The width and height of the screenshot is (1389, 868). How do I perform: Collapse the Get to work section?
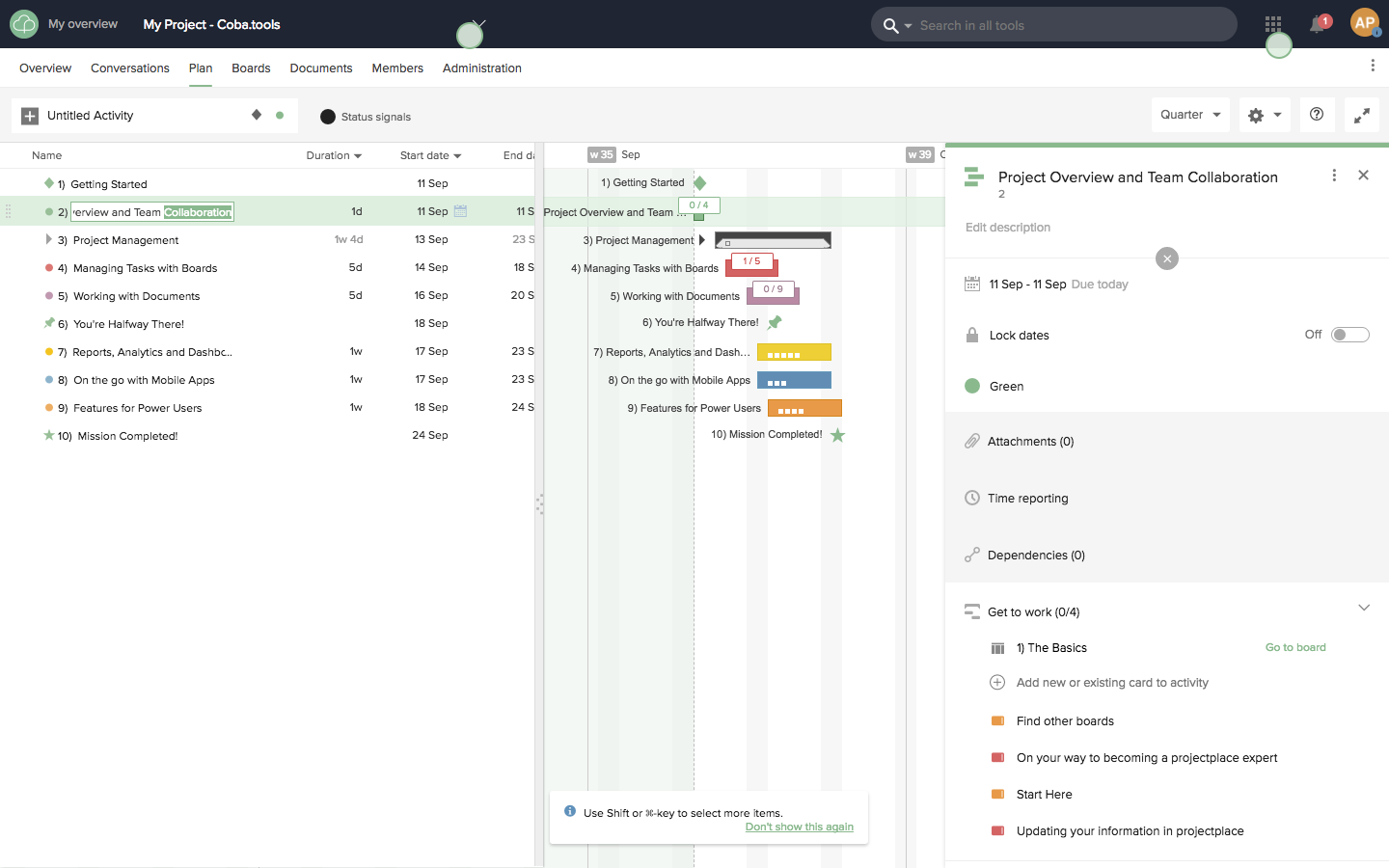pos(1364,608)
